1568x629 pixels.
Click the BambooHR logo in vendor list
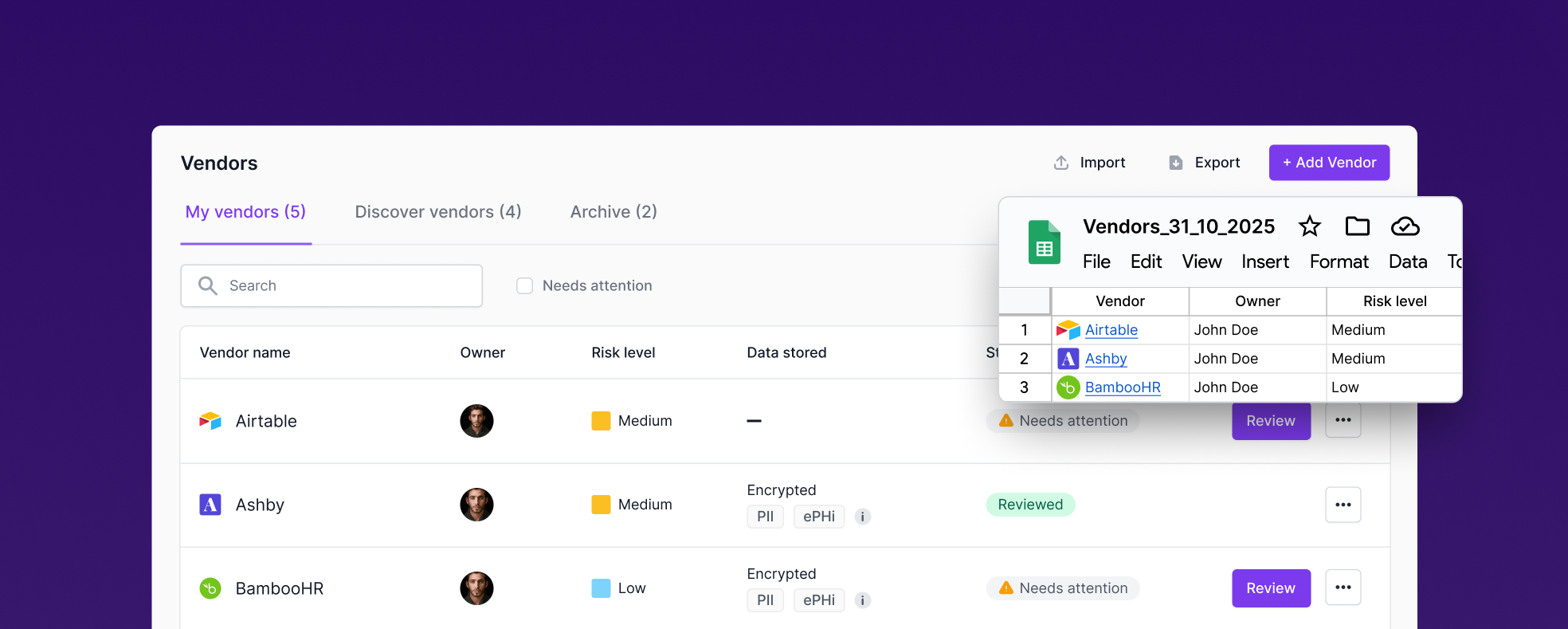(x=210, y=588)
